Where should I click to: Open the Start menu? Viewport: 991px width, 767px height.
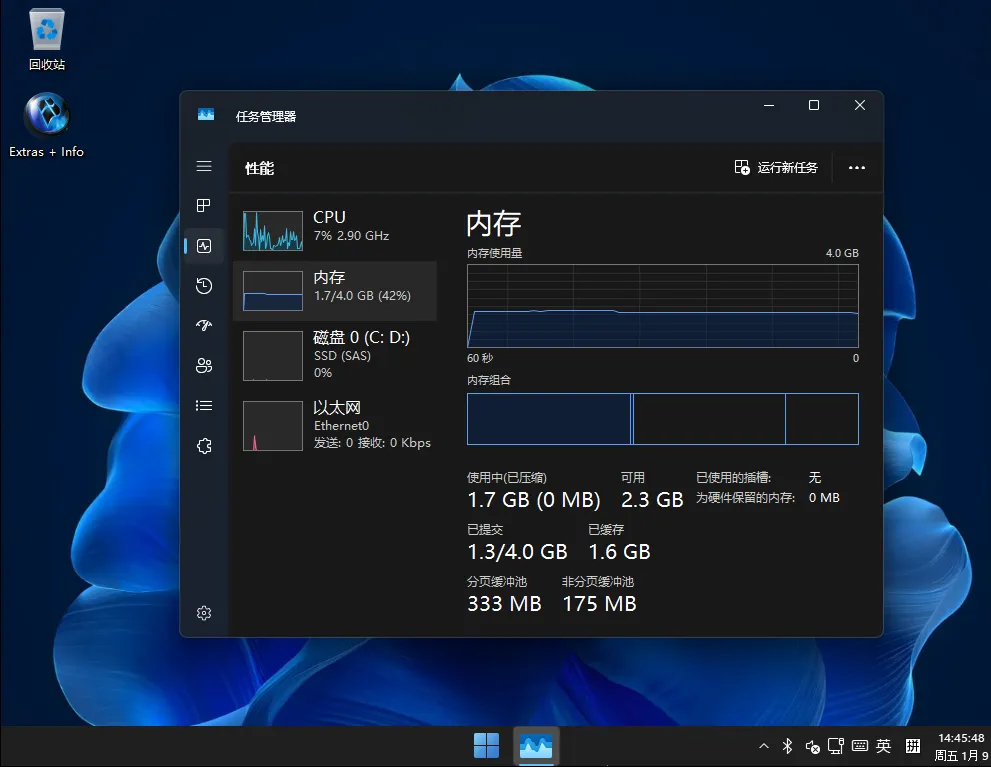pos(487,745)
